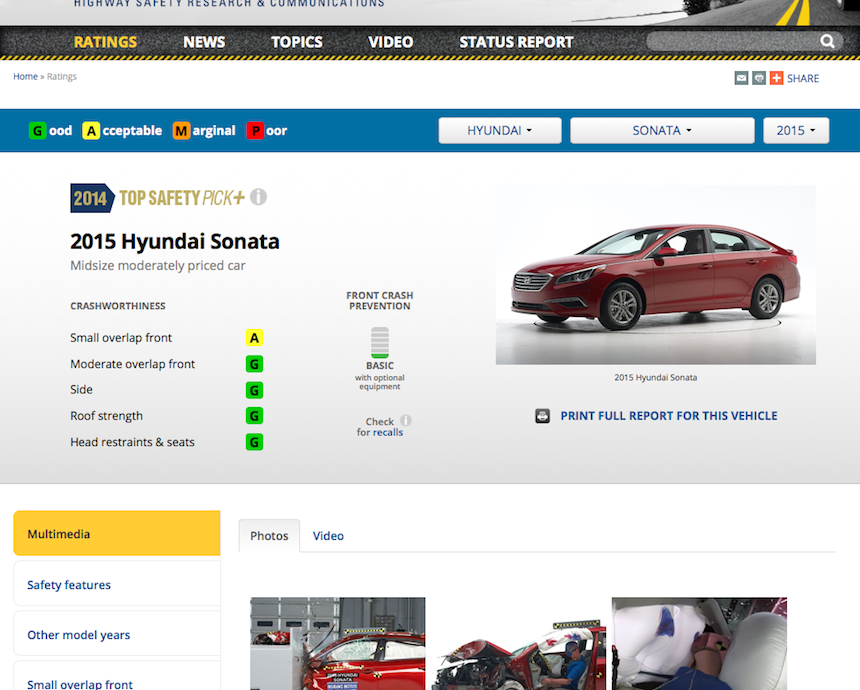Viewport: 860px width, 690px height.
Task: Open the 2015 year dropdown
Action: point(796,131)
